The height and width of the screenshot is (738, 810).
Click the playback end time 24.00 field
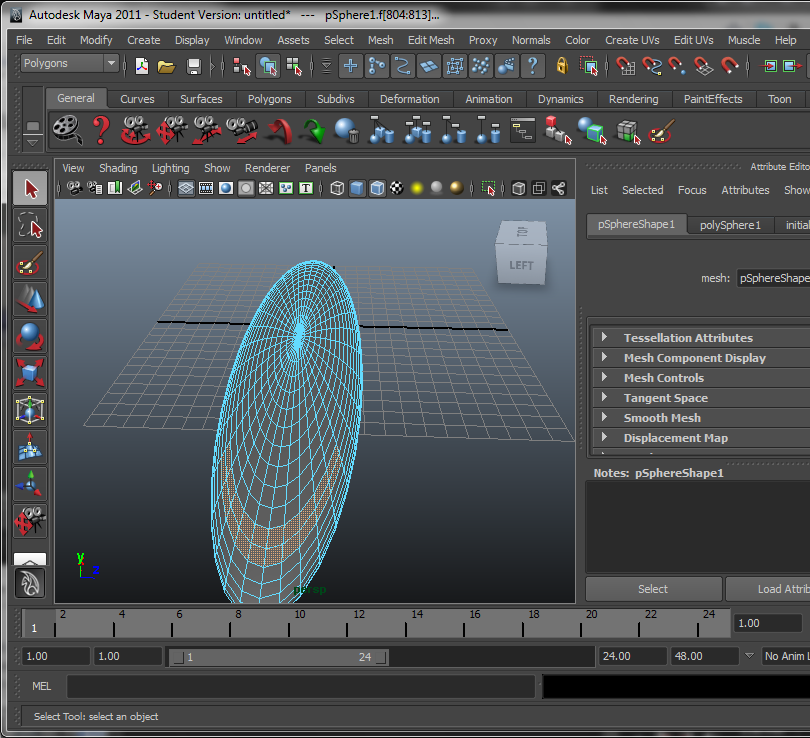pos(632,656)
